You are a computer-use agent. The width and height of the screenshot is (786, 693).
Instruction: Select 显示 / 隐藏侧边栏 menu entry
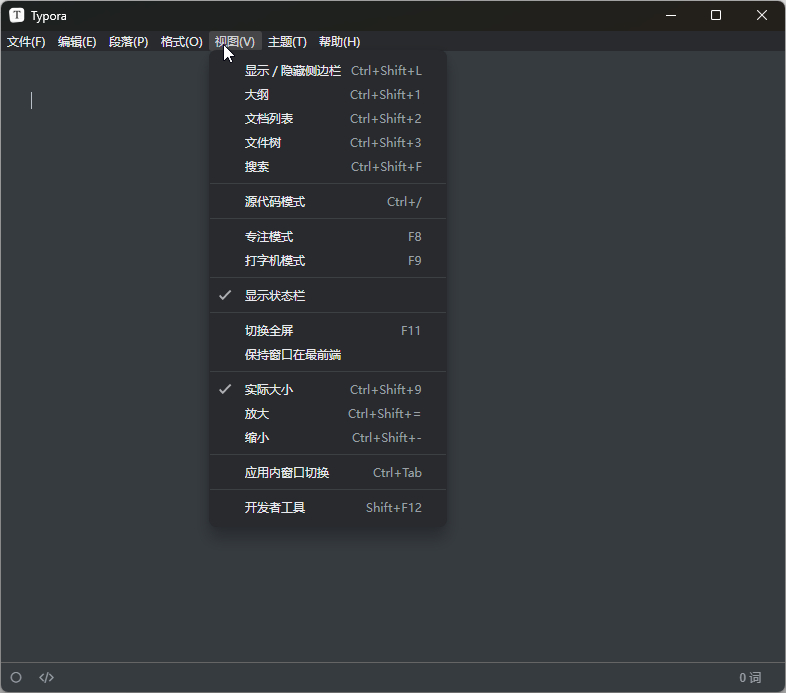pyautogui.click(x=328, y=71)
